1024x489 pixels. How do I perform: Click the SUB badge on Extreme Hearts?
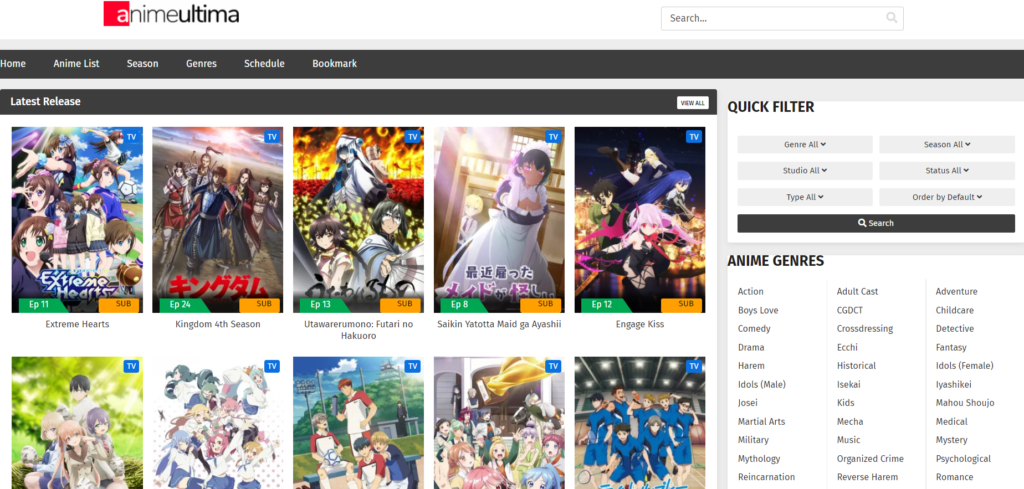click(119, 304)
